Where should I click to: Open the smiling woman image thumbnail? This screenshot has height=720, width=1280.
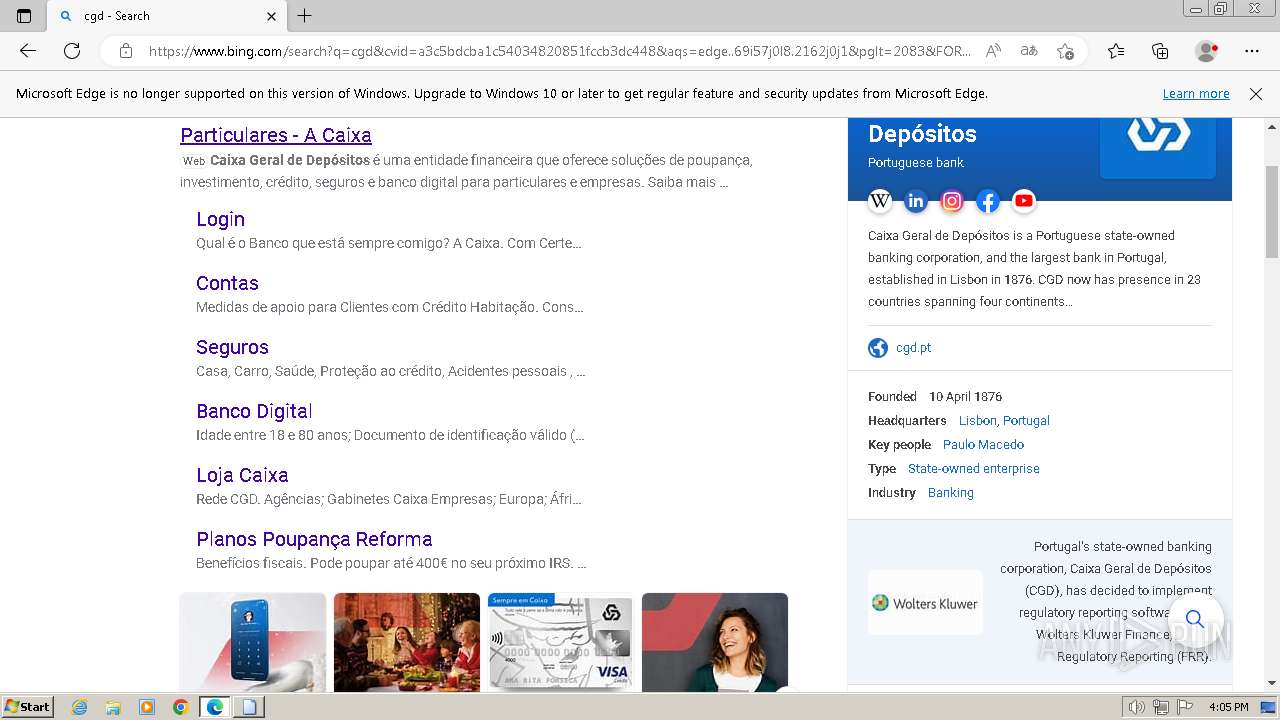715,642
